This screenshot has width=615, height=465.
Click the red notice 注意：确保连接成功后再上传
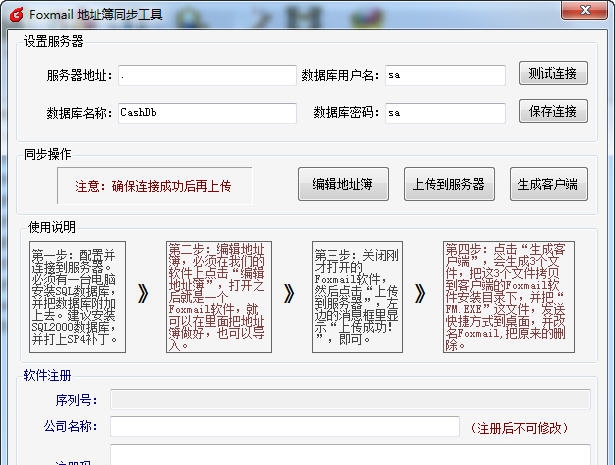click(x=153, y=186)
